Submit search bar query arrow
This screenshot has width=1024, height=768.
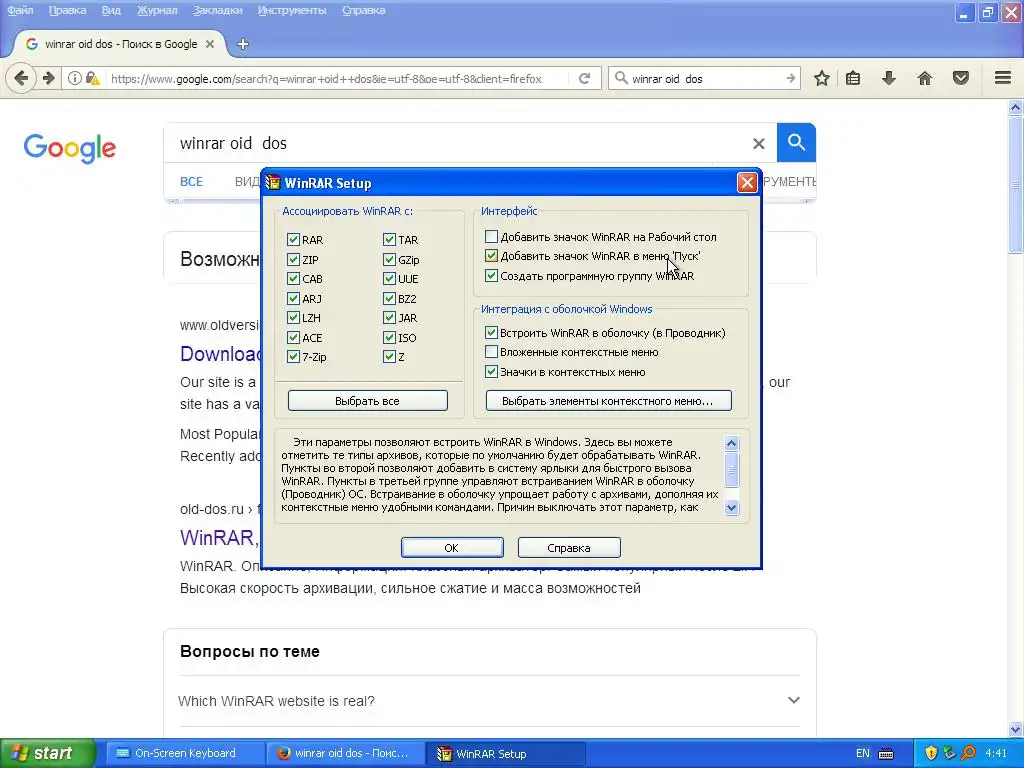(x=790, y=78)
